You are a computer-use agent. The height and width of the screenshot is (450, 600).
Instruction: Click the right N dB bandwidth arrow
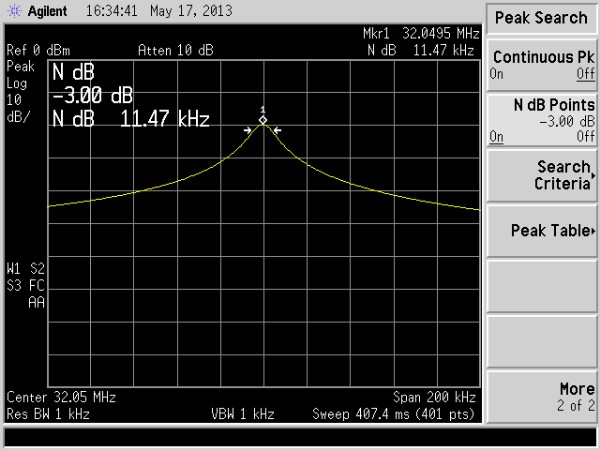[x=277, y=130]
